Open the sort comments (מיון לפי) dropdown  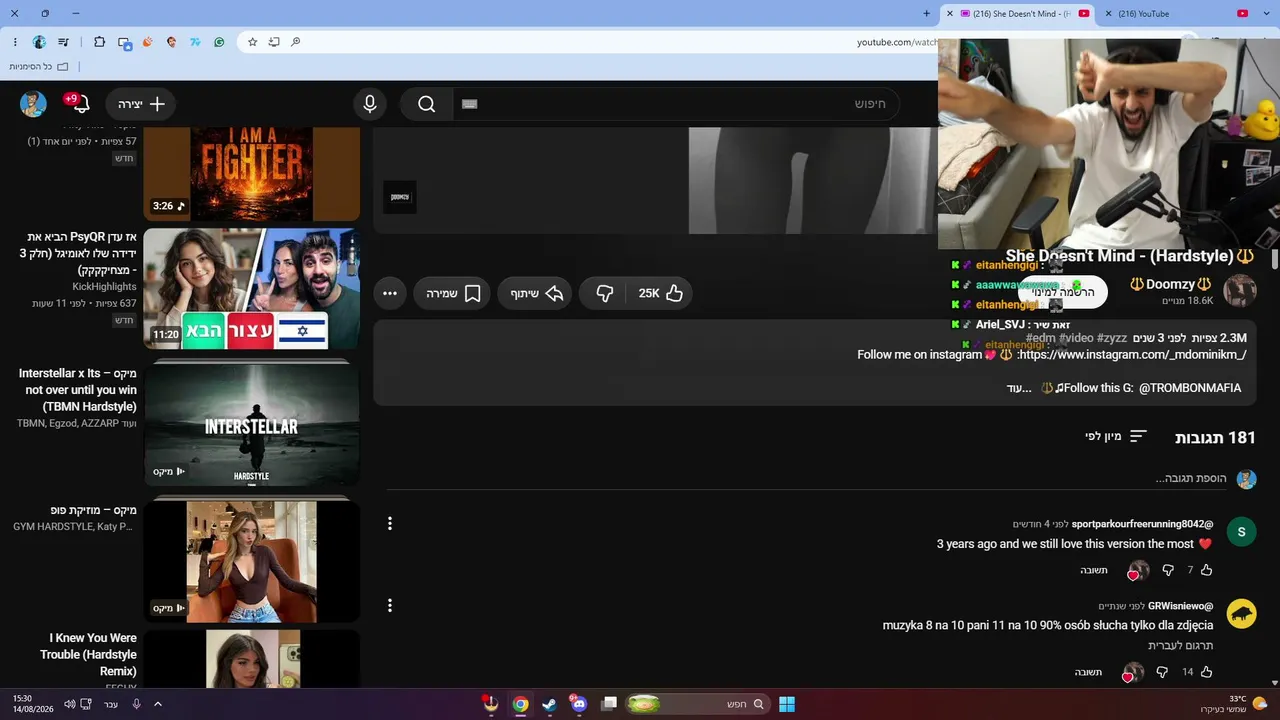(x=1116, y=437)
